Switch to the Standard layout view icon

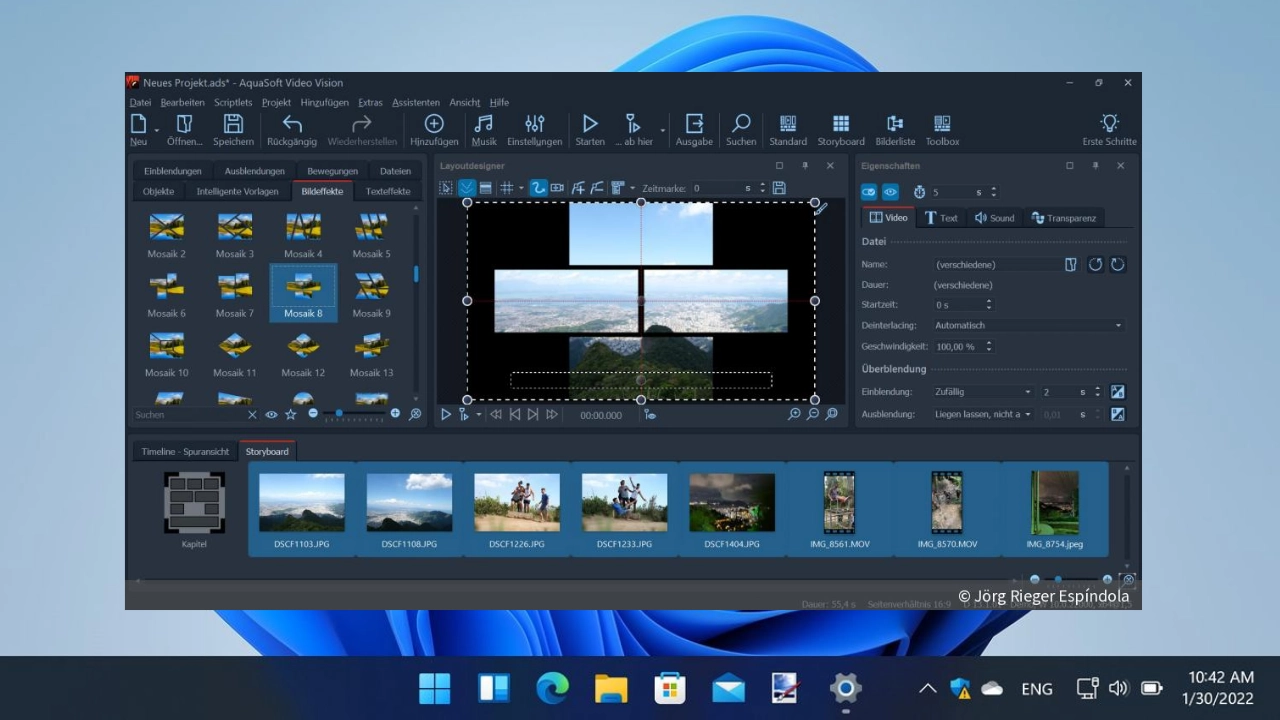click(788, 124)
